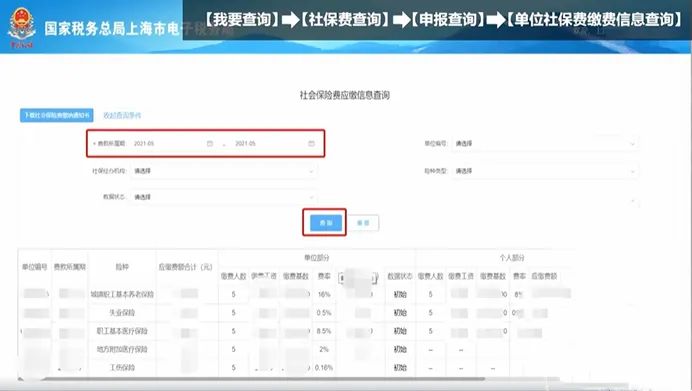Open the start date calendar icon

coord(210,143)
